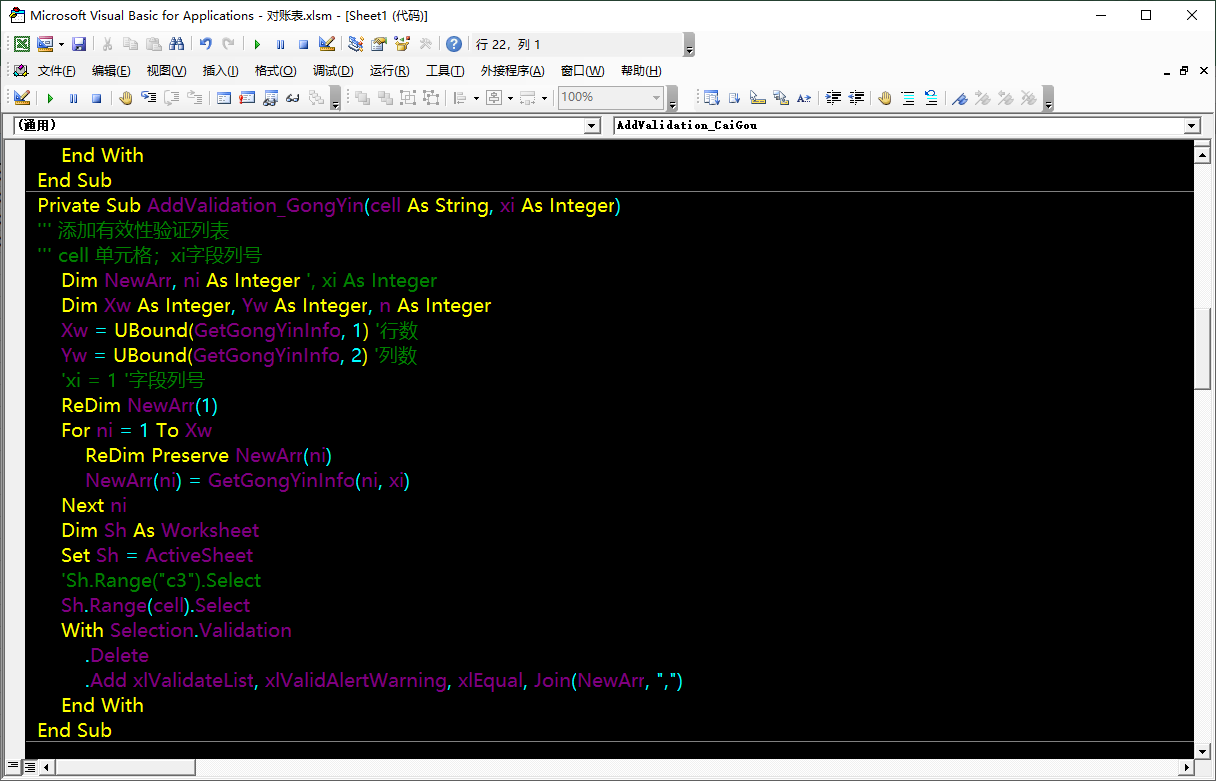1216x781 pixels.
Task: Toggle breakpoint using the hand icon in Edit toolbar
Action: click(x=884, y=98)
